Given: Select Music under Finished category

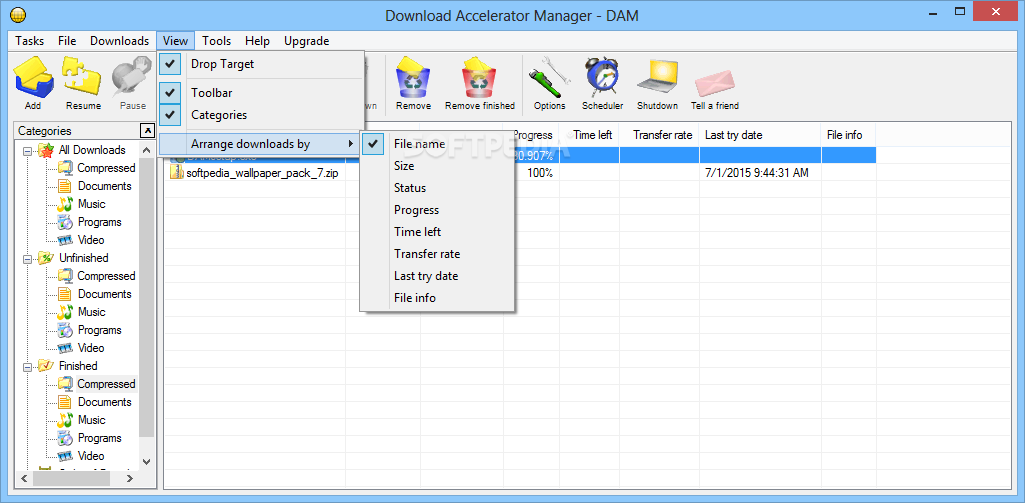Looking at the screenshot, I should click(92, 420).
